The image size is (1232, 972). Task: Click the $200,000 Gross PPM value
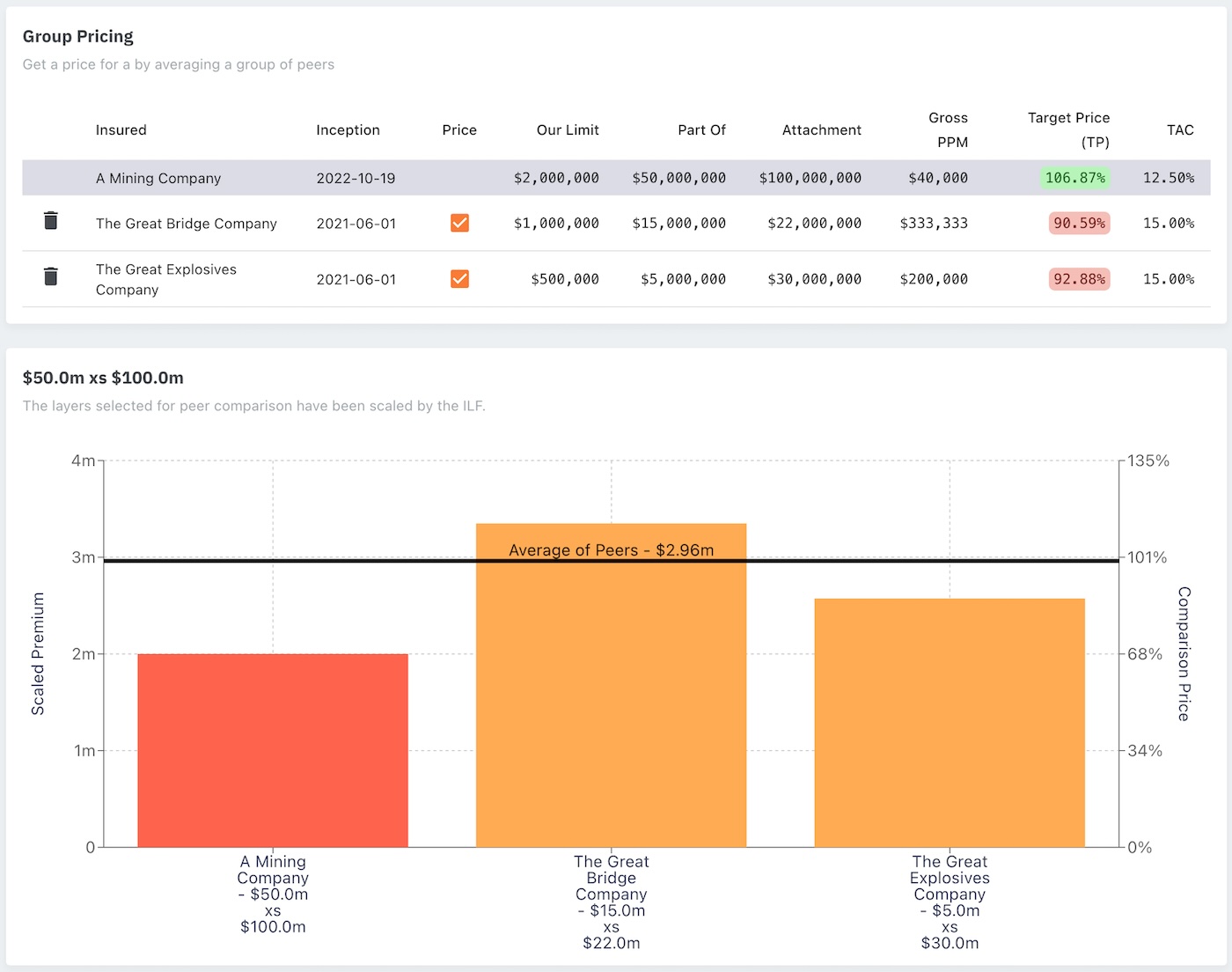pyautogui.click(x=934, y=279)
